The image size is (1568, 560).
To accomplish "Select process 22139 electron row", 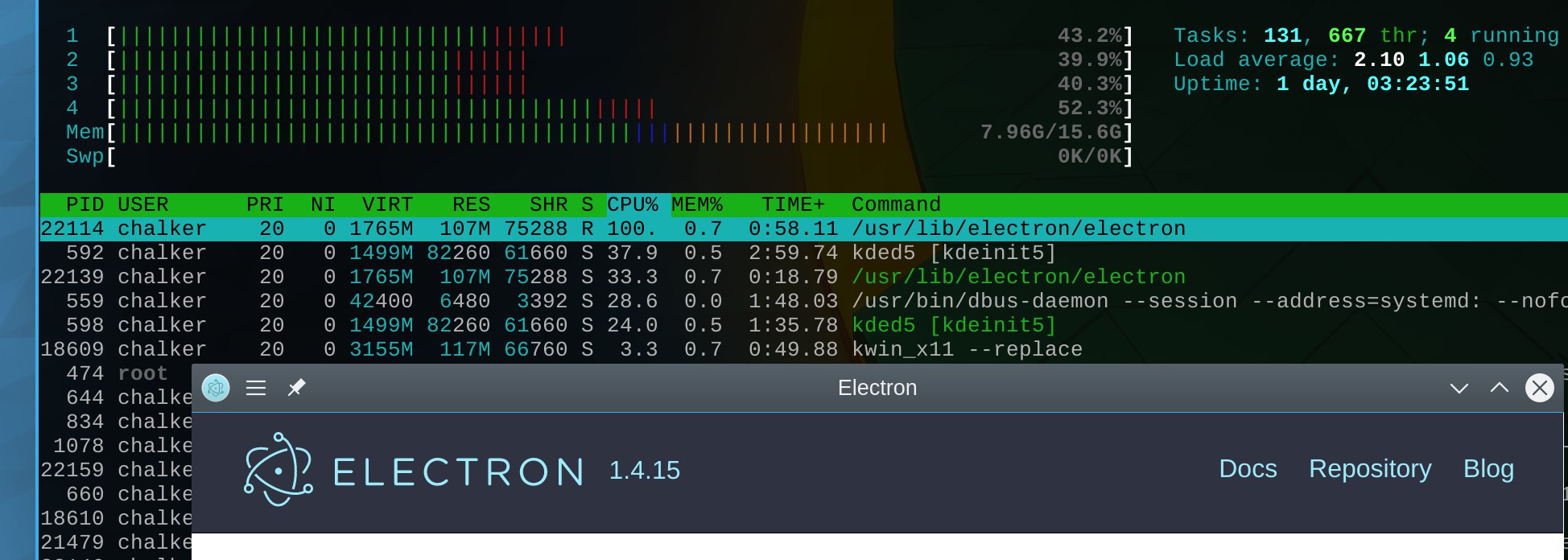I will point(804,277).
